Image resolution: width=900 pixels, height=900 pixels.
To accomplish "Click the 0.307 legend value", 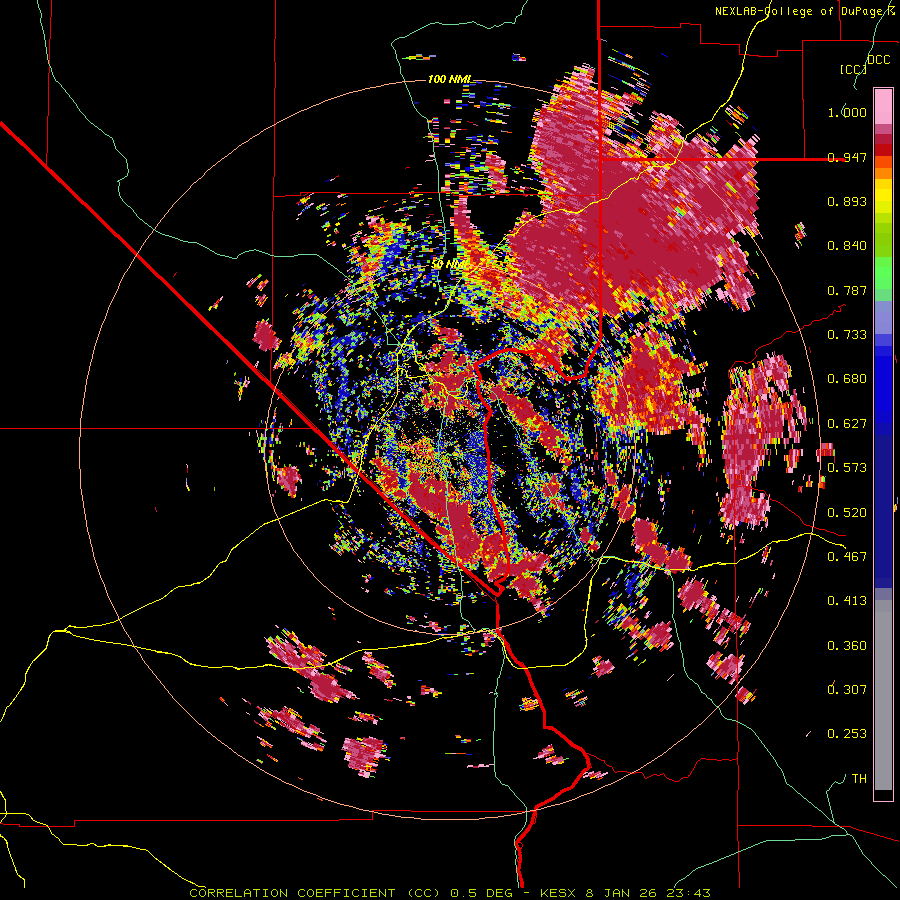I will 847,690.
